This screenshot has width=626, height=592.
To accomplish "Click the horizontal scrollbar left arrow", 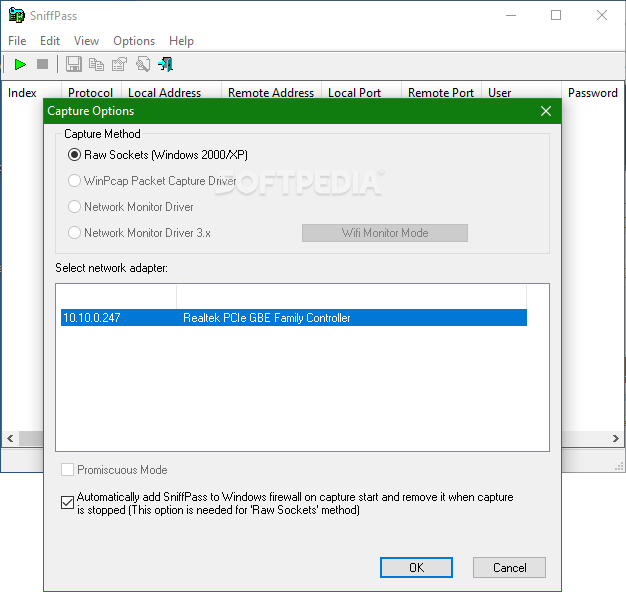I will [x=10, y=438].
